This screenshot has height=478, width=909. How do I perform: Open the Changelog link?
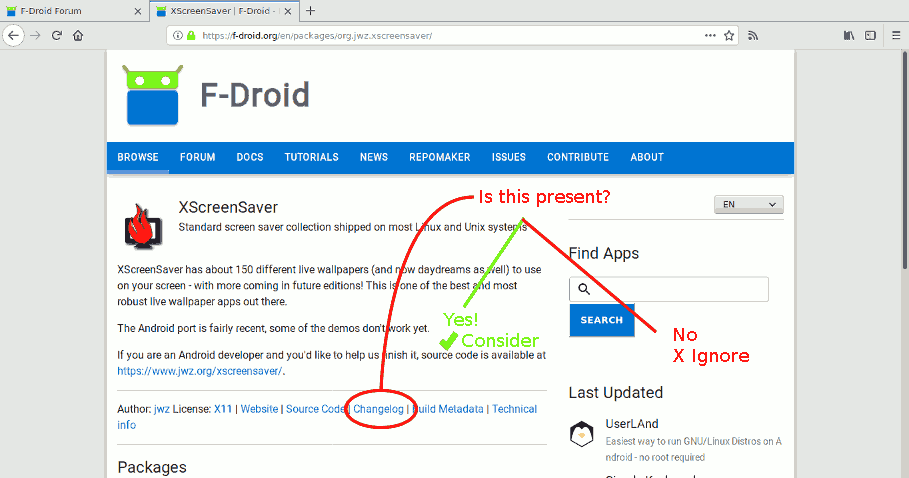pos(378,409)
